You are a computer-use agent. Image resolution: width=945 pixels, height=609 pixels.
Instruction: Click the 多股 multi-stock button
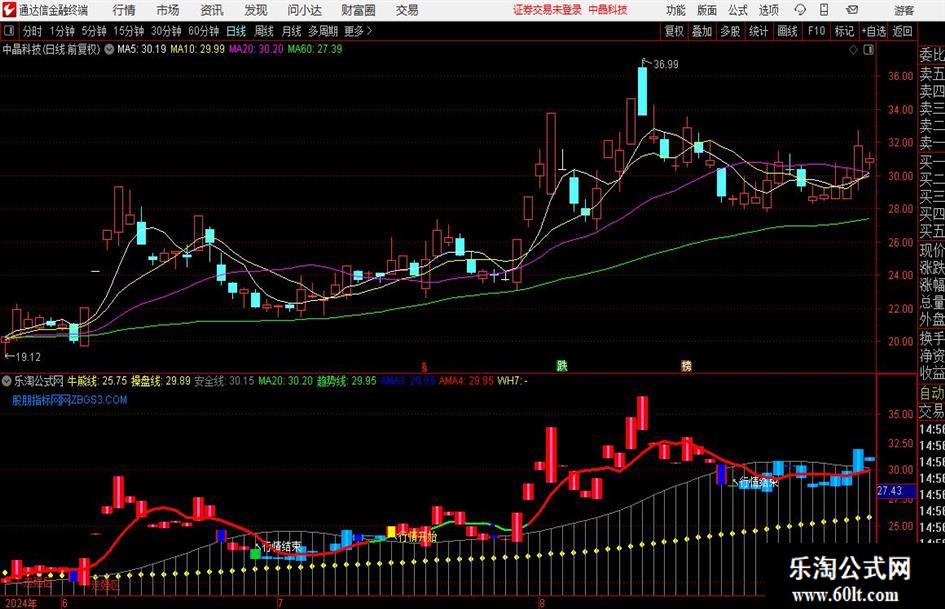(730, 31)
